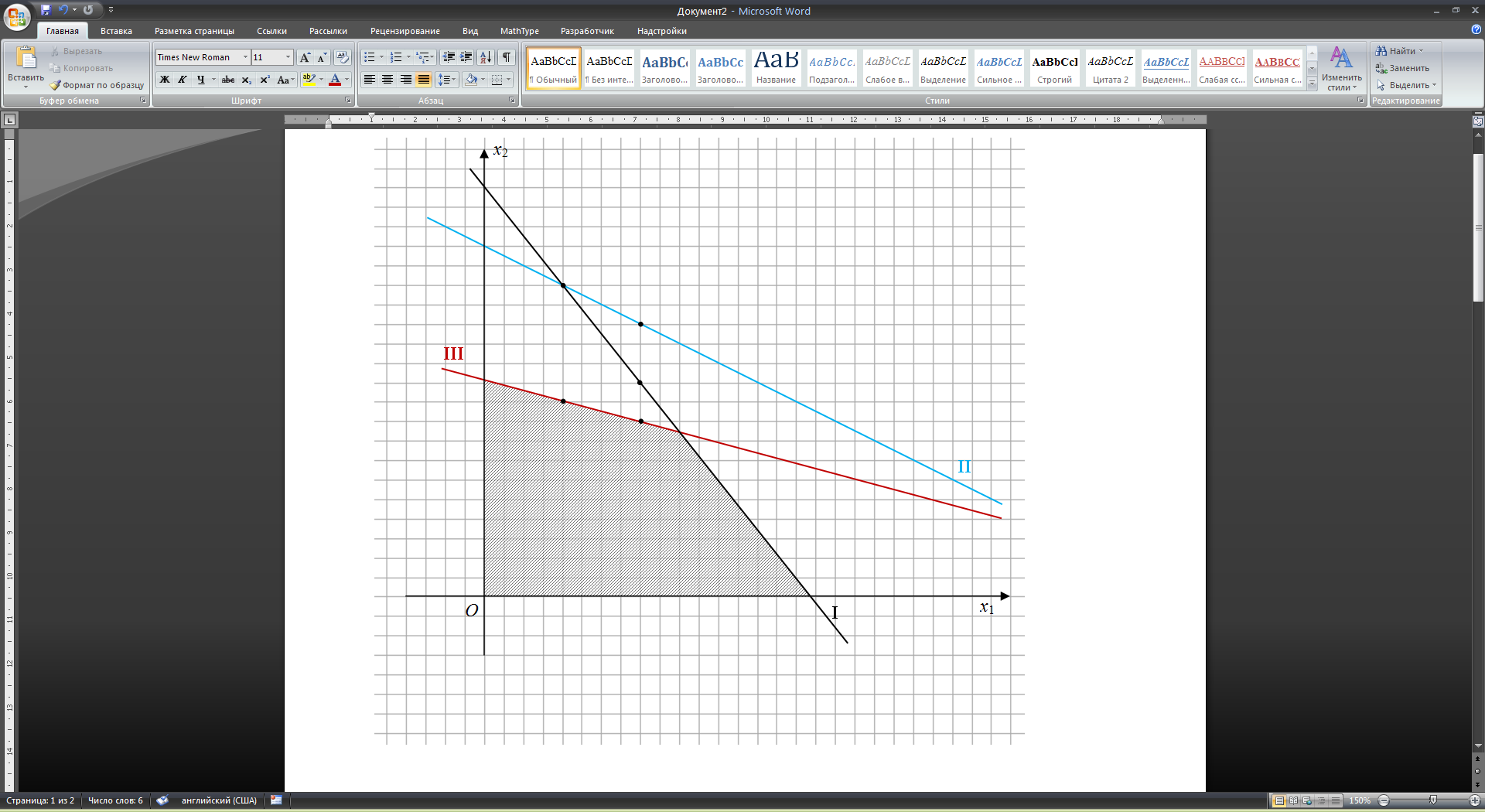
Task: Zoom out with the minus button
Action: pos(1384,800)
